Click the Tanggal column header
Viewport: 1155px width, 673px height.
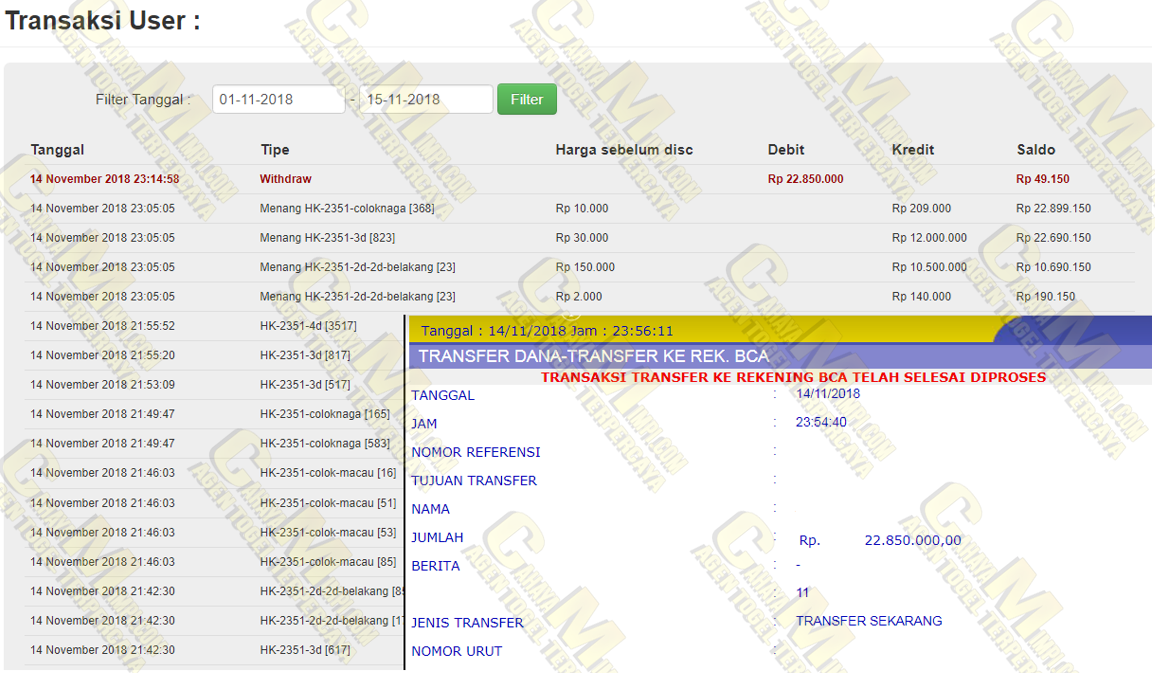[x=57, y=150]
